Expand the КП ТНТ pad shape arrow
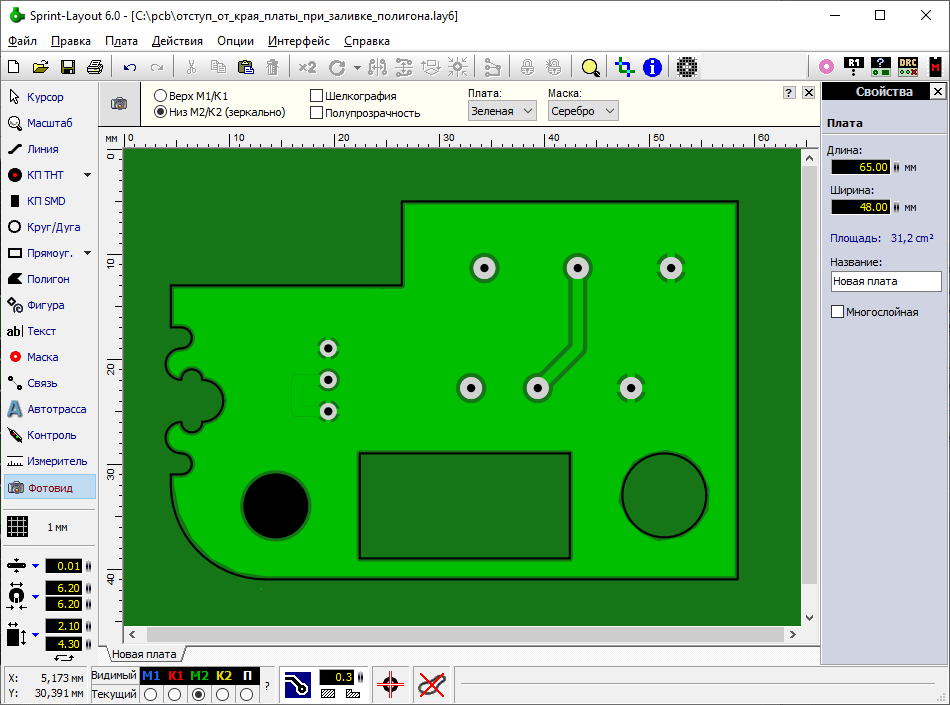Screen dimensions: 950x705 [87, 175]
